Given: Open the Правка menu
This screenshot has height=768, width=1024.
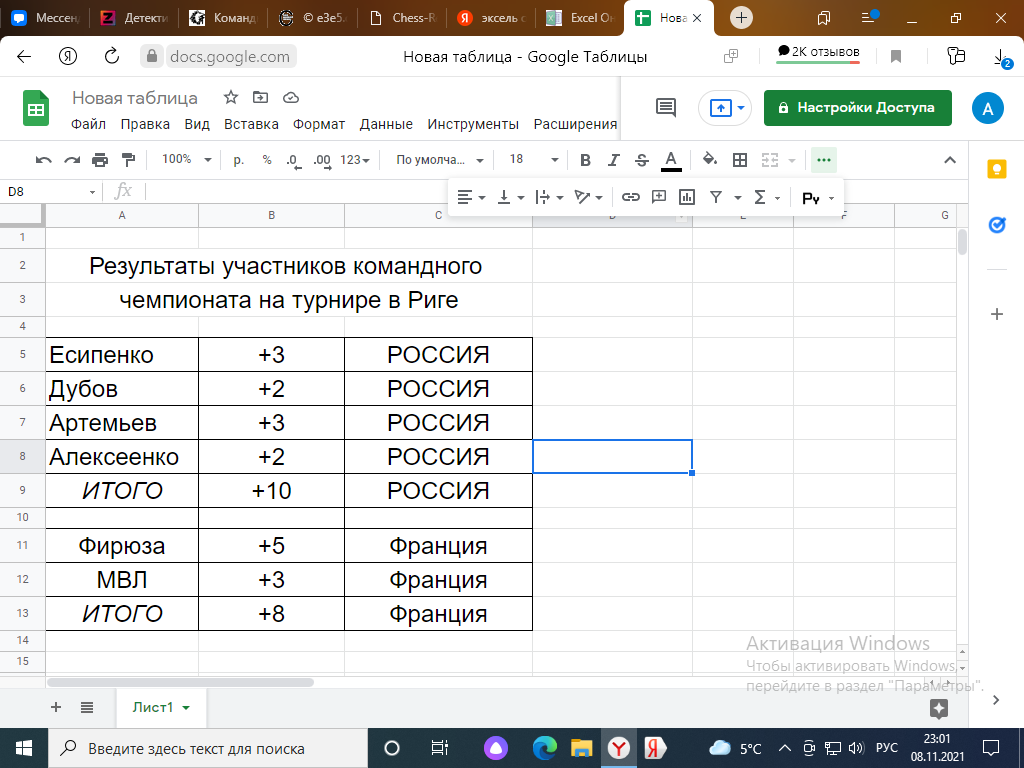Looking at the screenshot, I should [x=145, y=124].
